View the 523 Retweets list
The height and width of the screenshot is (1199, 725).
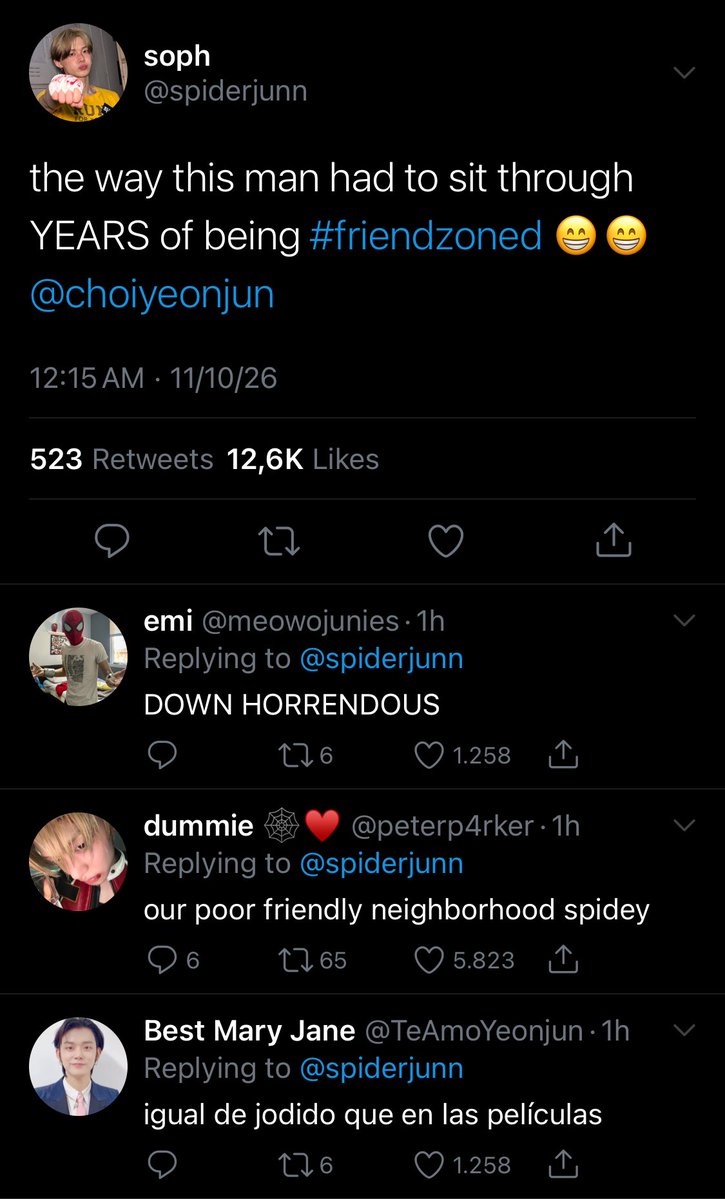tap(122, 459)
